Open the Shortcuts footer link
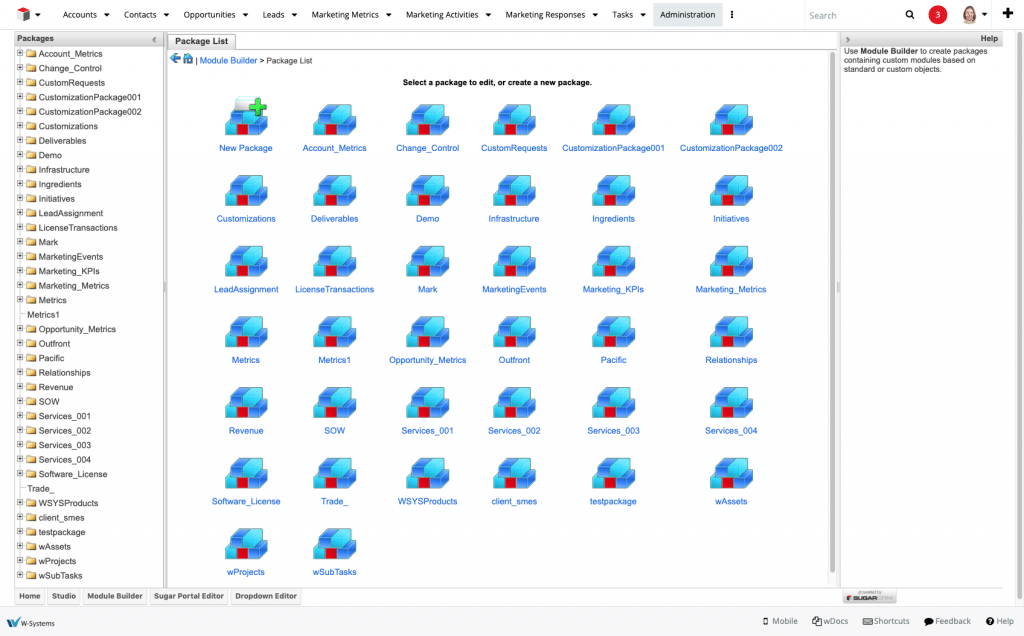Viewport: 1024px width, 636px height. [x=886, y=621]
